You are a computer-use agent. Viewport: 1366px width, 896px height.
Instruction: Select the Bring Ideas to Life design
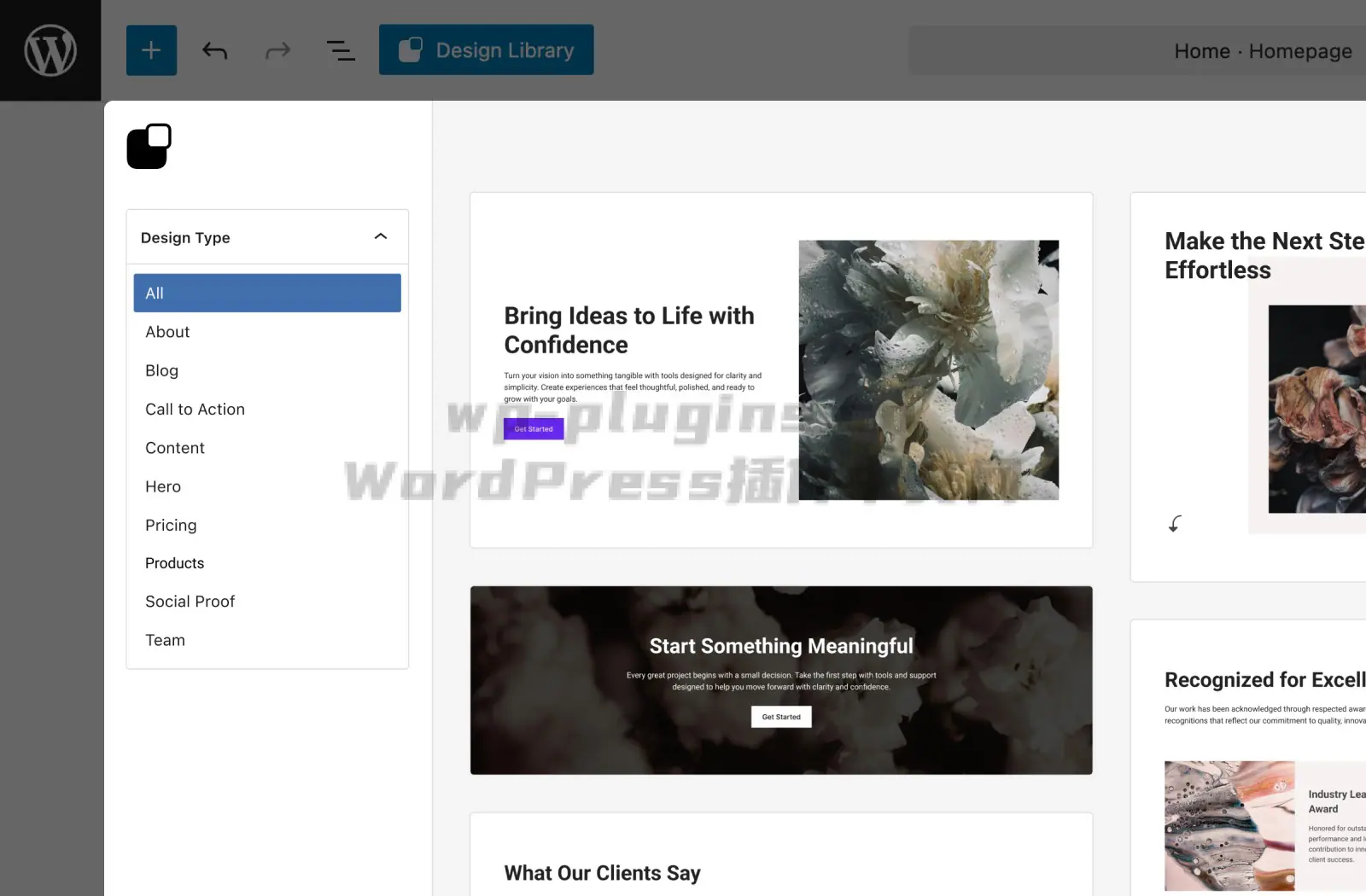781,369
